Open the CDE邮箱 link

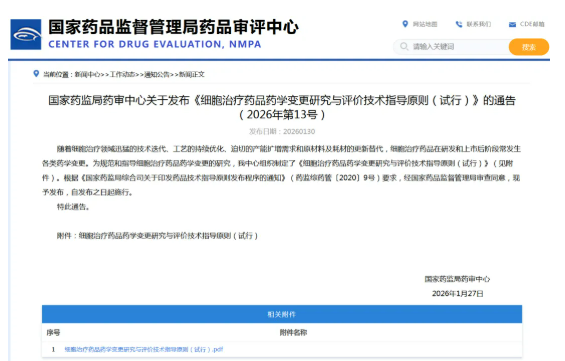point(532,24)
